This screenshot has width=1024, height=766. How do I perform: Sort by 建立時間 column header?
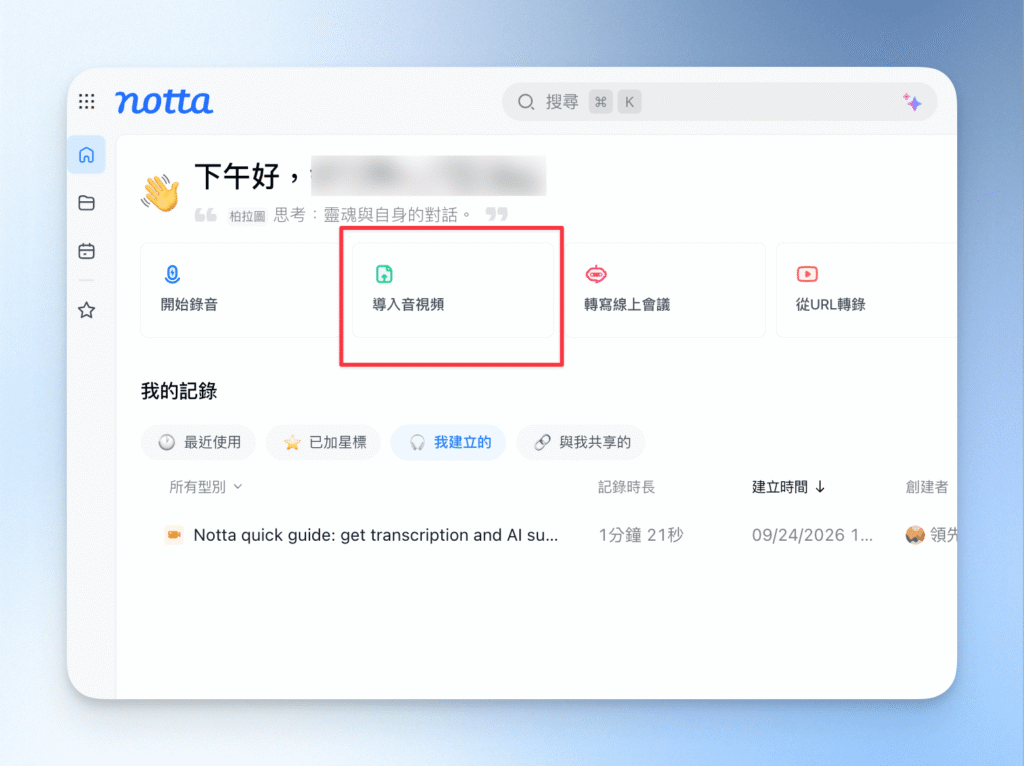click(788, 487)
